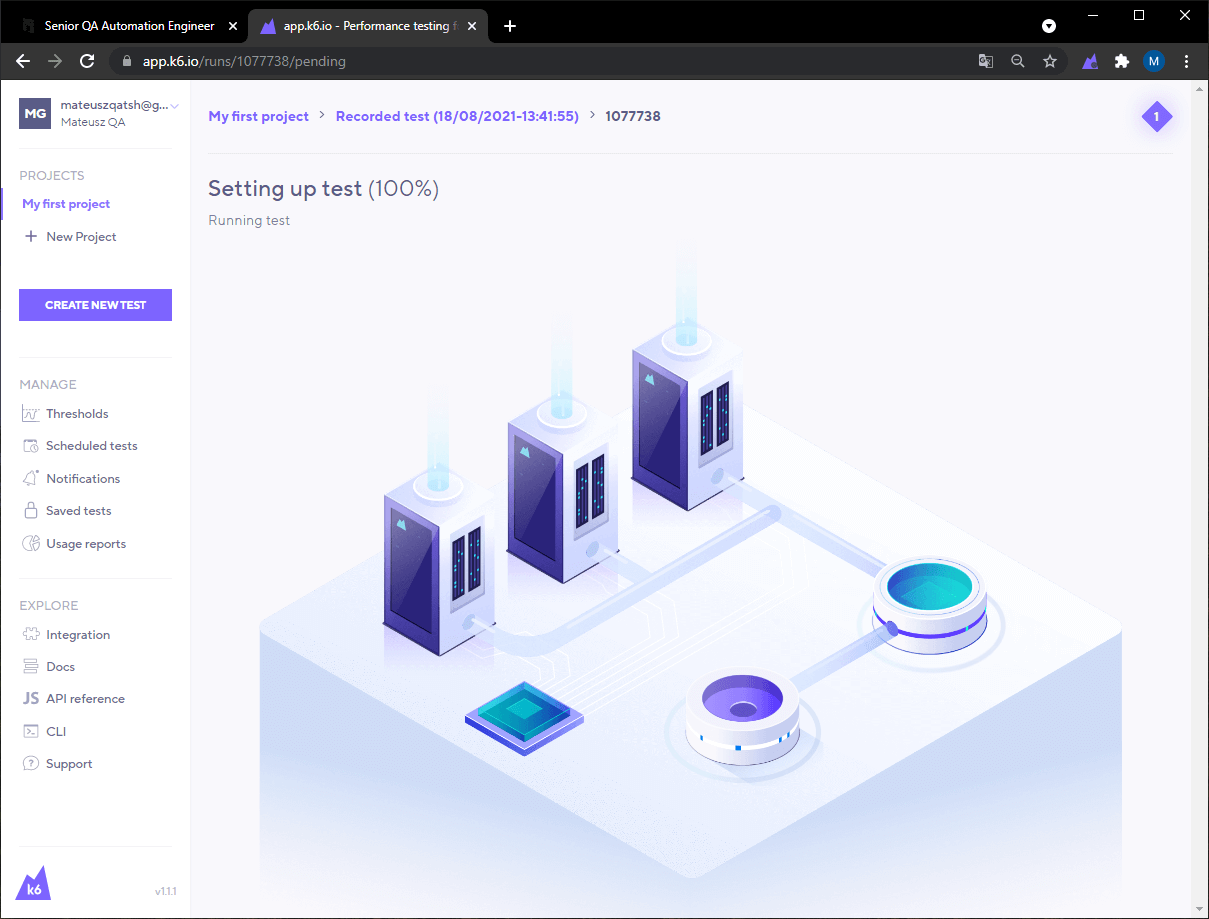The height and width of the screenshot is (919, 1209).
Task: Open the Usage reports chart icon
Action: (30, 544)
